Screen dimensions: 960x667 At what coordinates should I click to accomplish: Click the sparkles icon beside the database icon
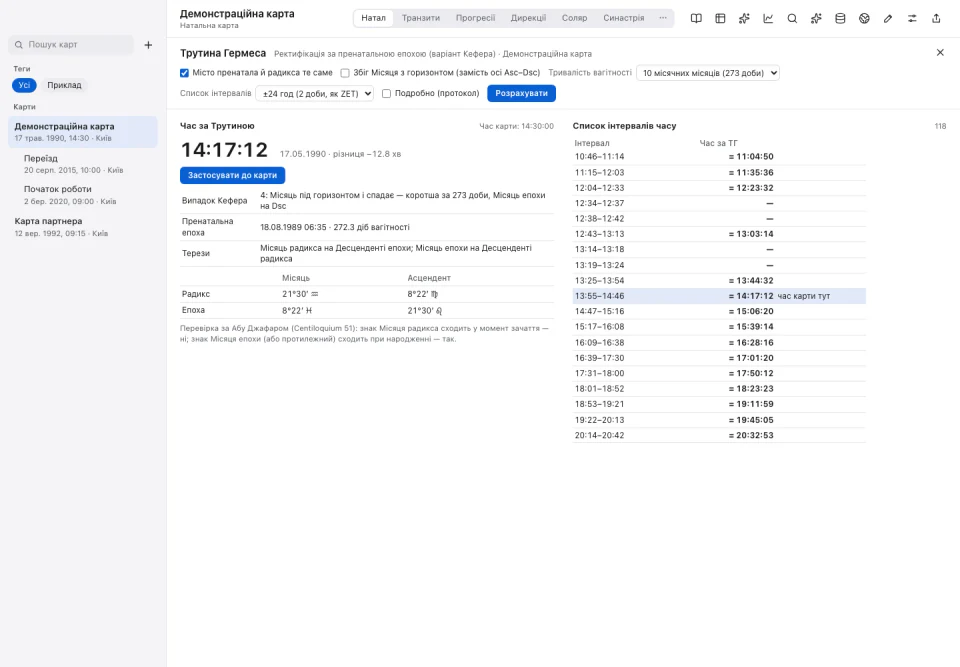[x=816, y=18]
